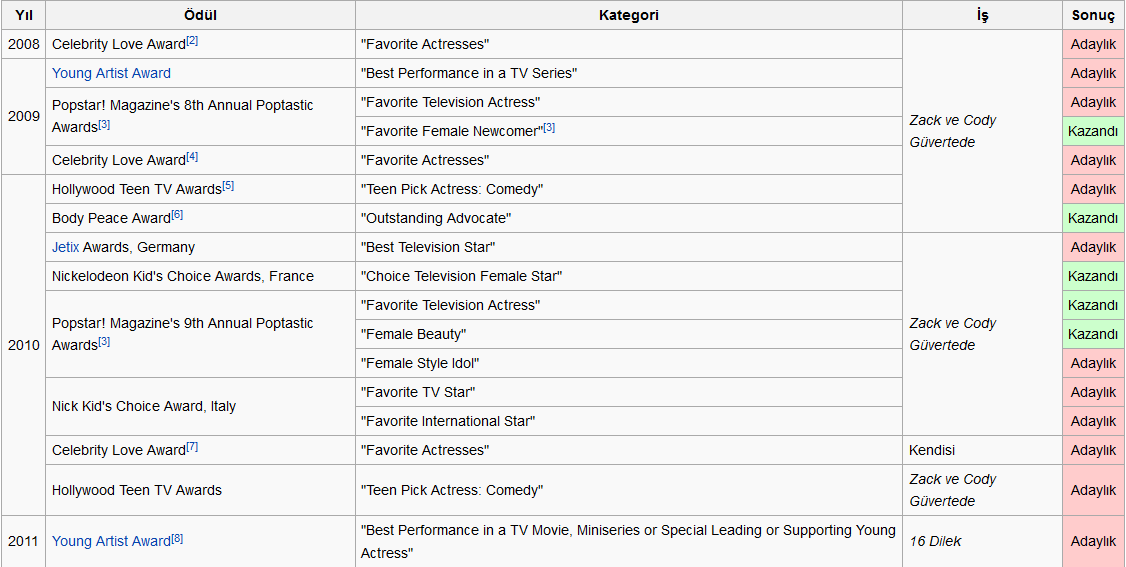Open footnote [5] on Hollywood Teen TV Awards
Screen dimensions: 1126x567
click(228, 186)
